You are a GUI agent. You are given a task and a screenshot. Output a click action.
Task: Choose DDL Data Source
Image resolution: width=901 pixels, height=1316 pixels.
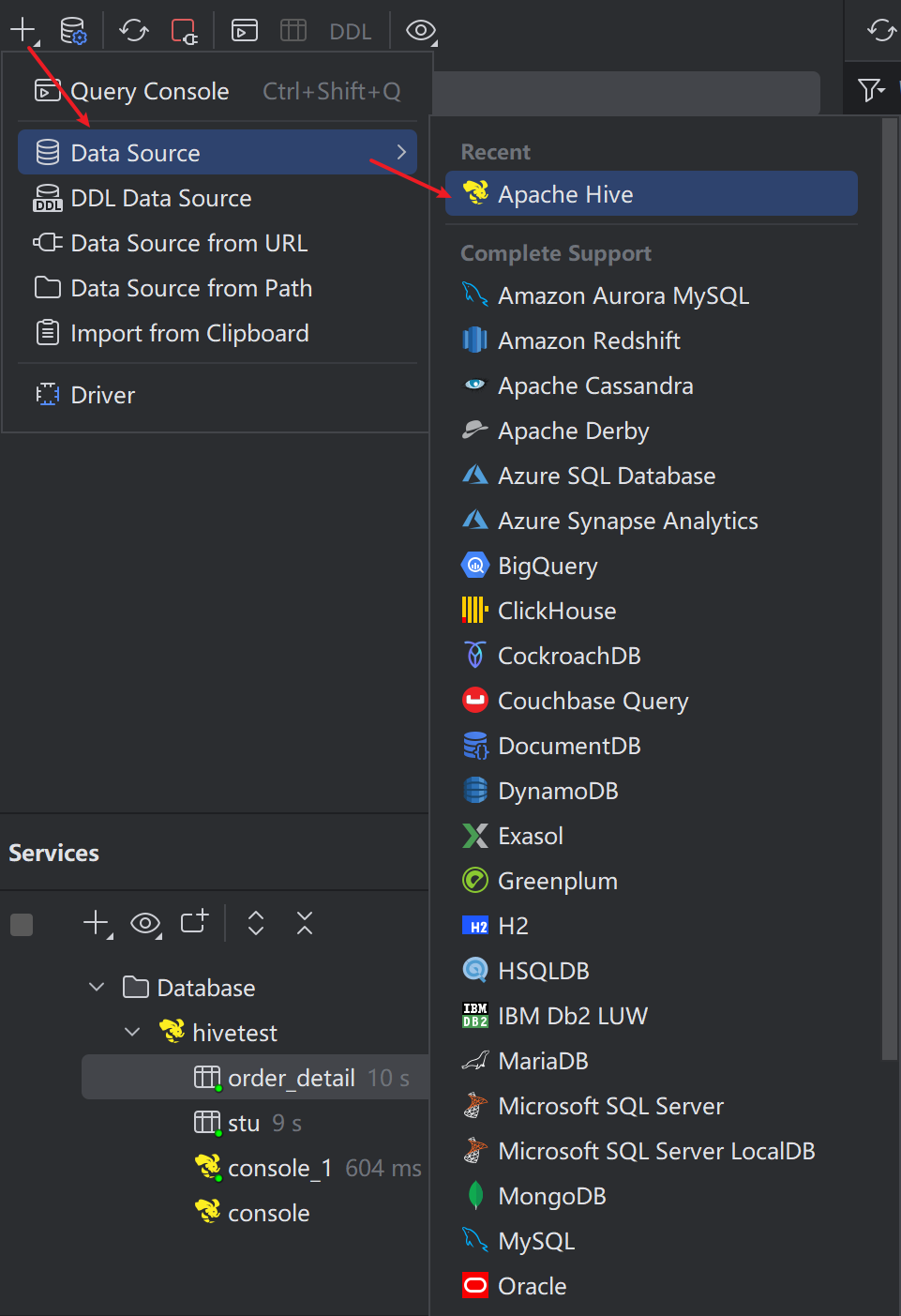pyautogui.click(x=218, y=198)
